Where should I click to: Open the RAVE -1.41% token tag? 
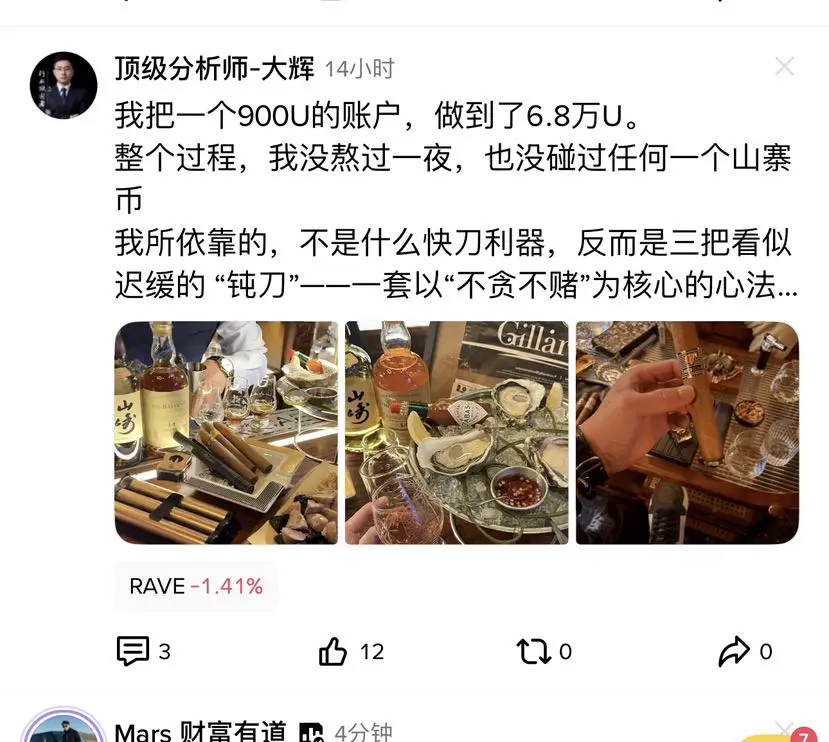point(196,587)
